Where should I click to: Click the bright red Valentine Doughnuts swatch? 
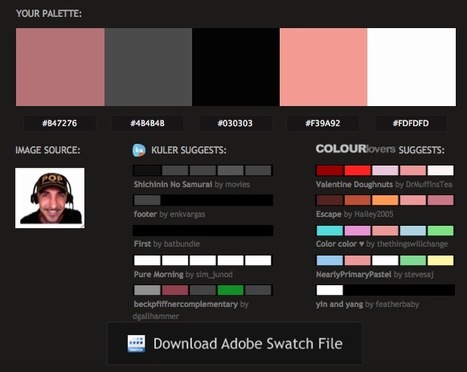357,170
